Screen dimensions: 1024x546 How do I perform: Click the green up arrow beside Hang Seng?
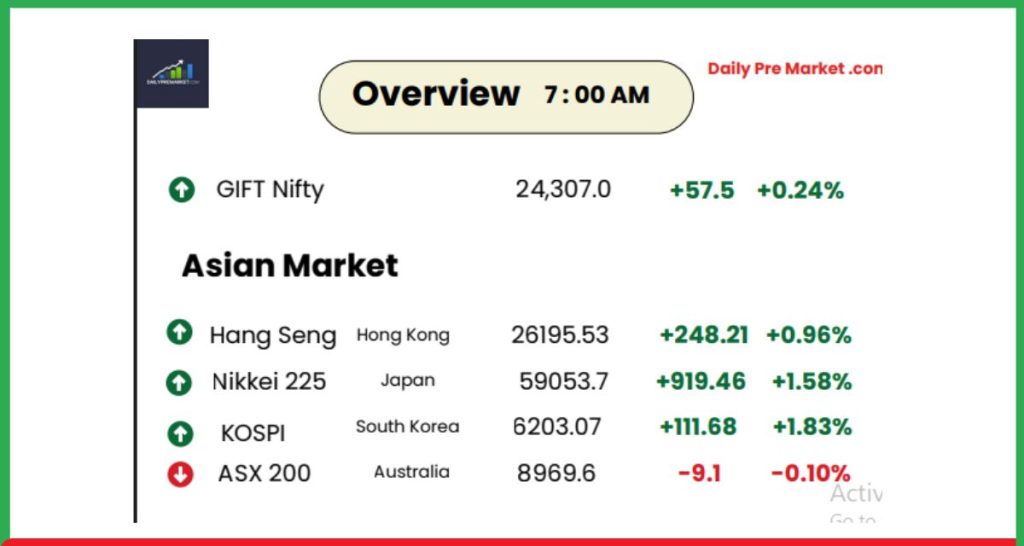[x=179, y=334]
